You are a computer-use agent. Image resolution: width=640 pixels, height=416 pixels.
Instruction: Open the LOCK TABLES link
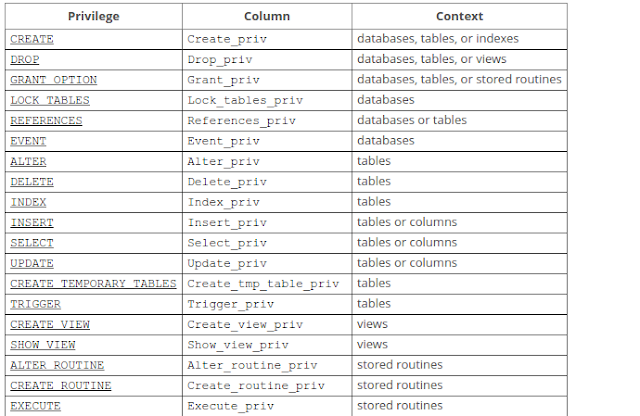click(x=50, y=100)
